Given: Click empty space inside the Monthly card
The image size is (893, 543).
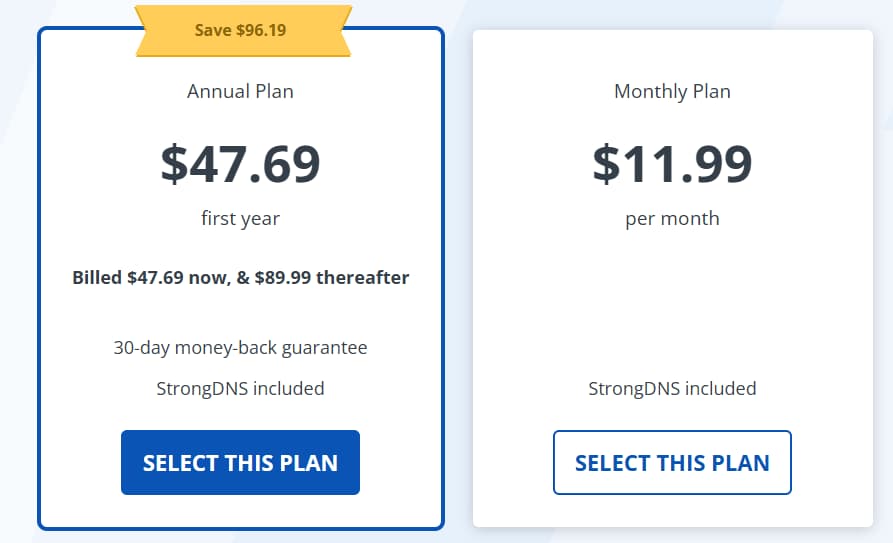Looking at the screenshot, I should [x=672, y=300].
